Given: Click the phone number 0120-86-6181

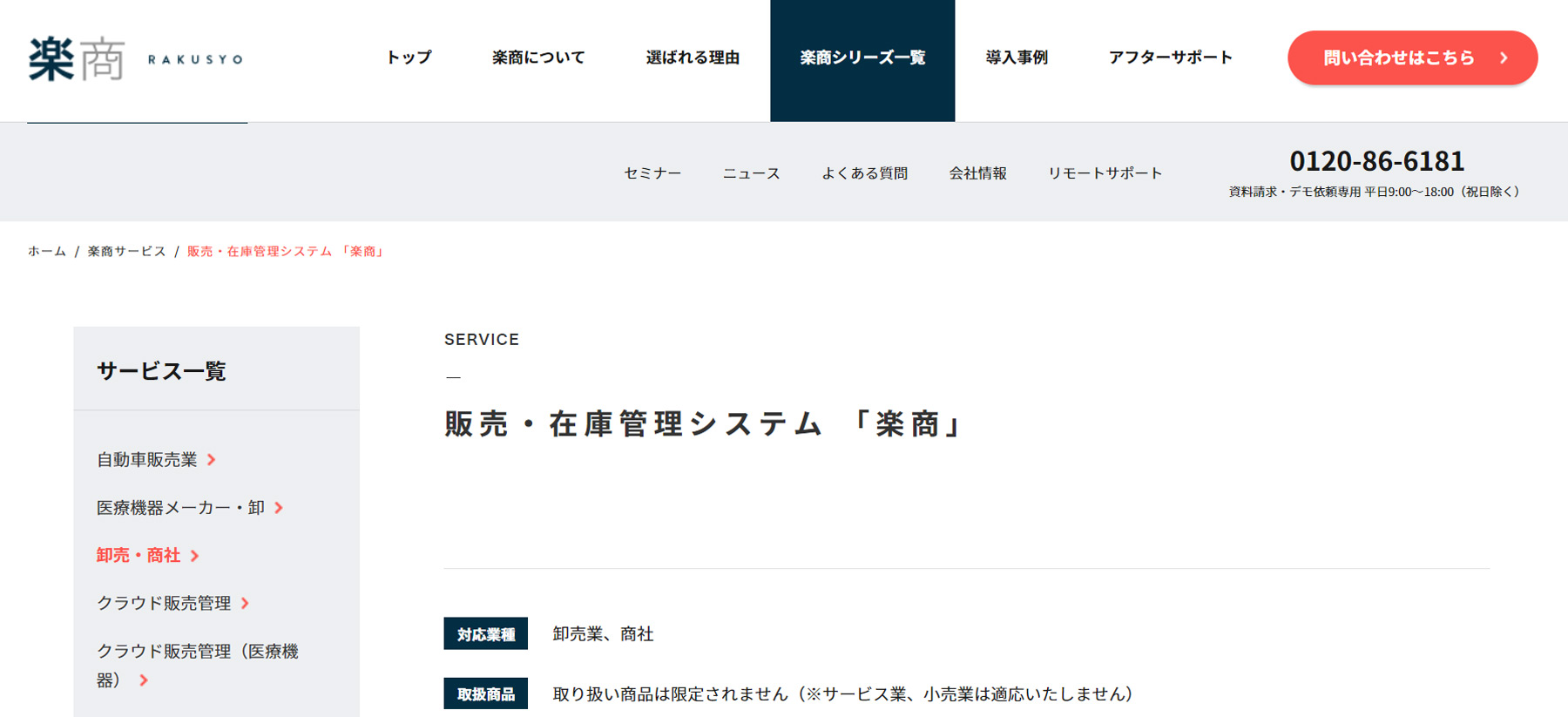Looking at the screenshot, I should (1376, 161).
